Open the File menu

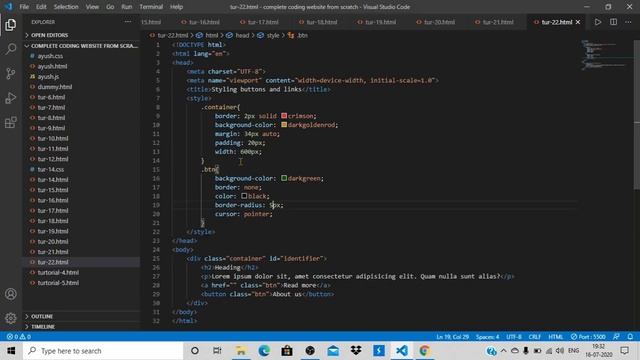click(24, 7)
